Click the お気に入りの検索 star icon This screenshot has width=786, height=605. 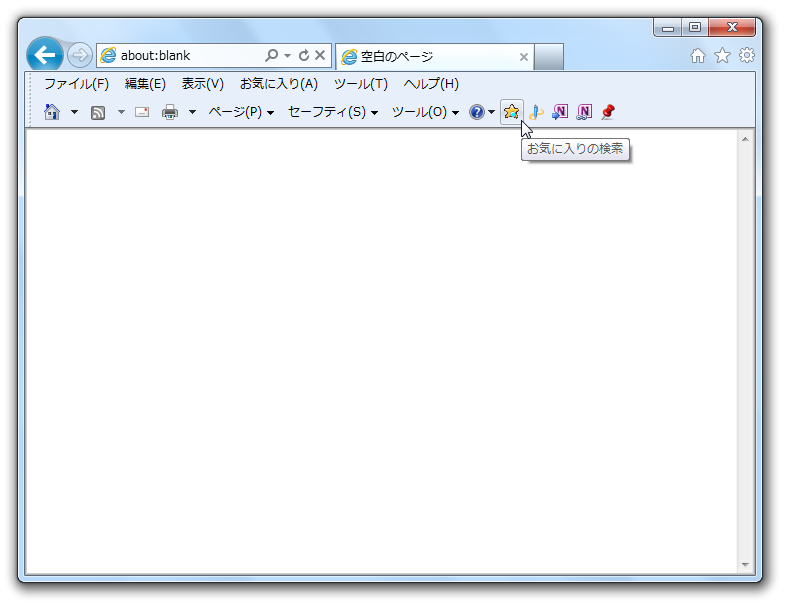(511, 112)
